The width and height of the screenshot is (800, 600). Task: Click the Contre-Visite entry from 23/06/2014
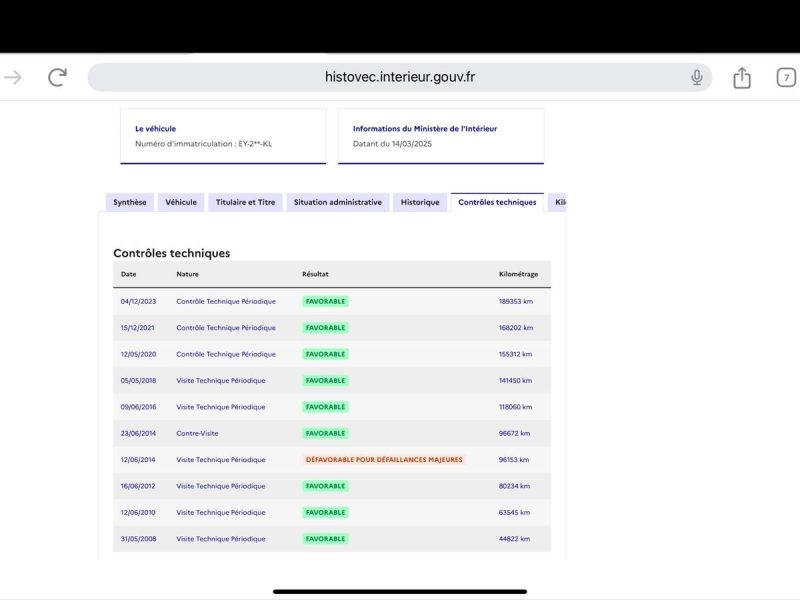197,433
